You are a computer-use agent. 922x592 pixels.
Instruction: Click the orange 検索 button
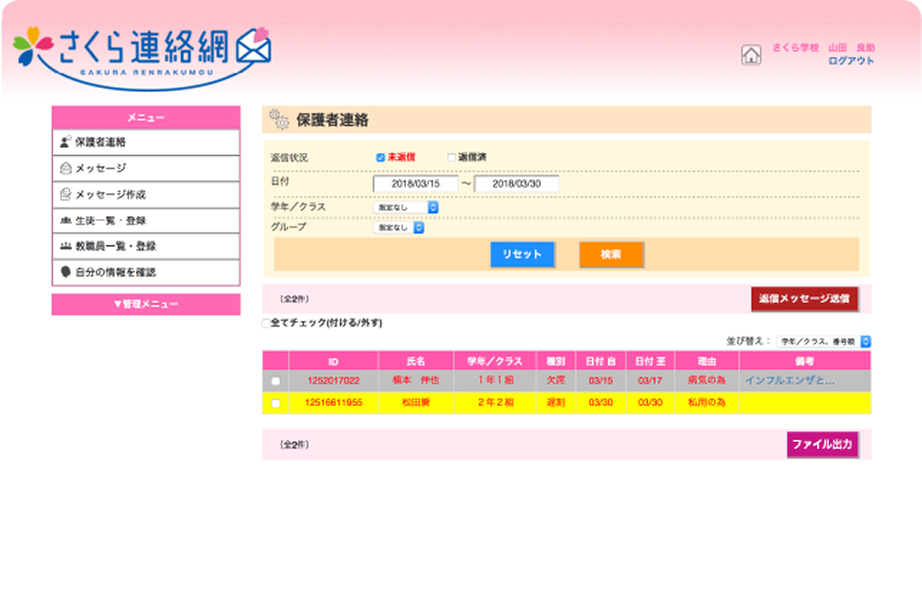[611, 254]
